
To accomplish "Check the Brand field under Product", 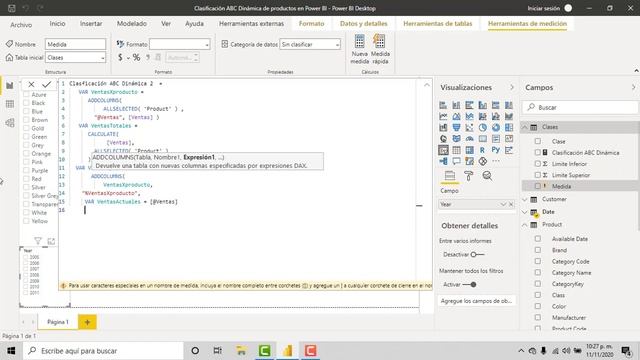I will [538, 250].
